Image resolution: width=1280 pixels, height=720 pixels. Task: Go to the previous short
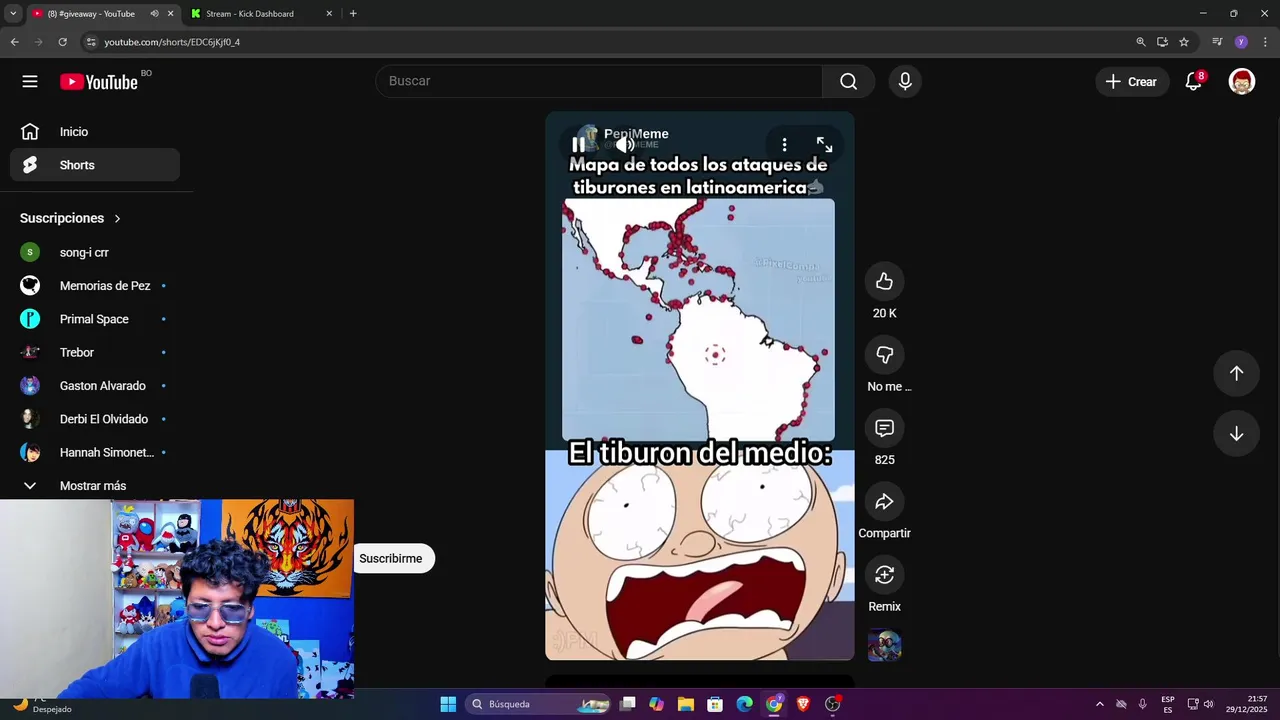[1236, 373]
